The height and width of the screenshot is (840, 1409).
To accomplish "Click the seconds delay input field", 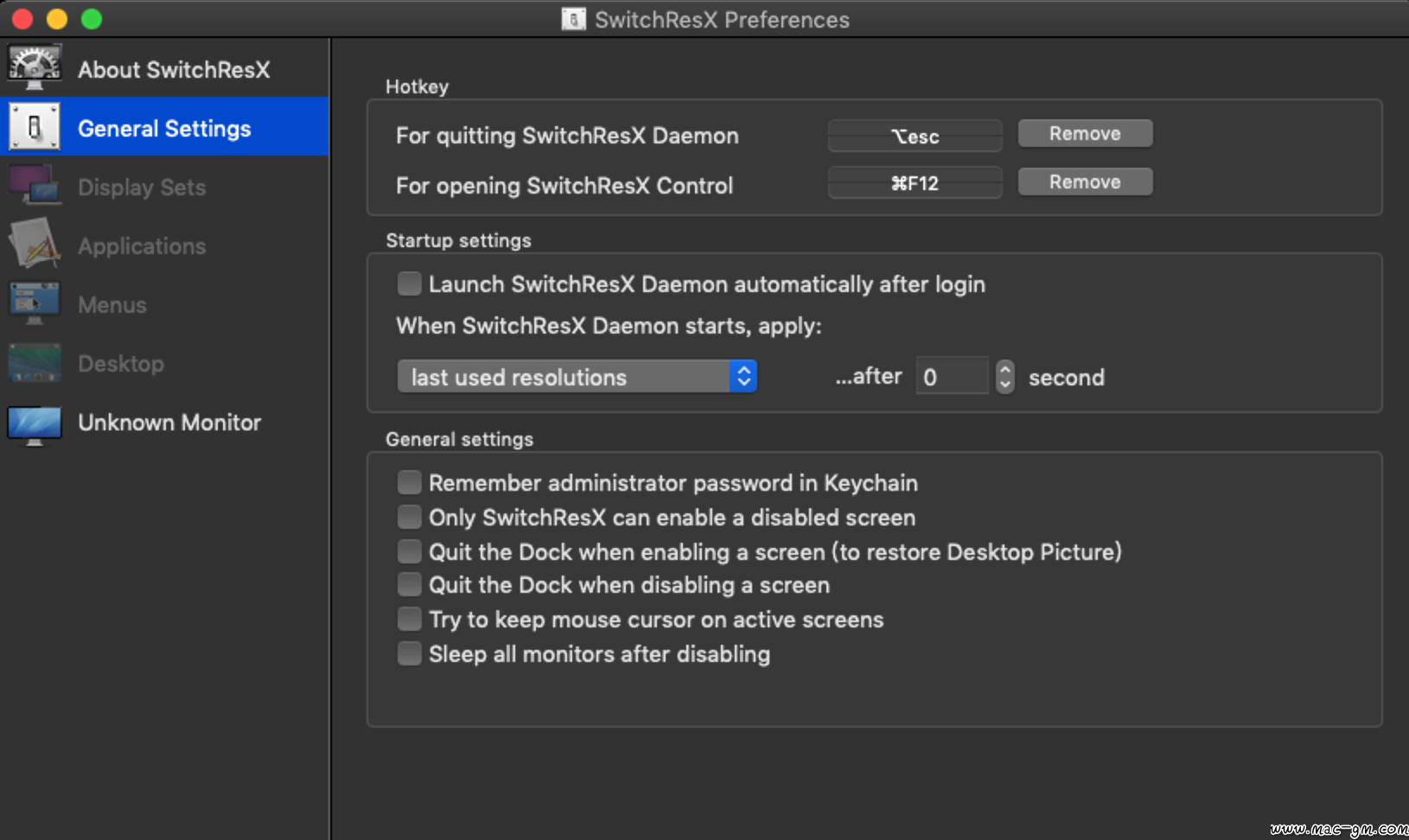I will pos(952,377).
